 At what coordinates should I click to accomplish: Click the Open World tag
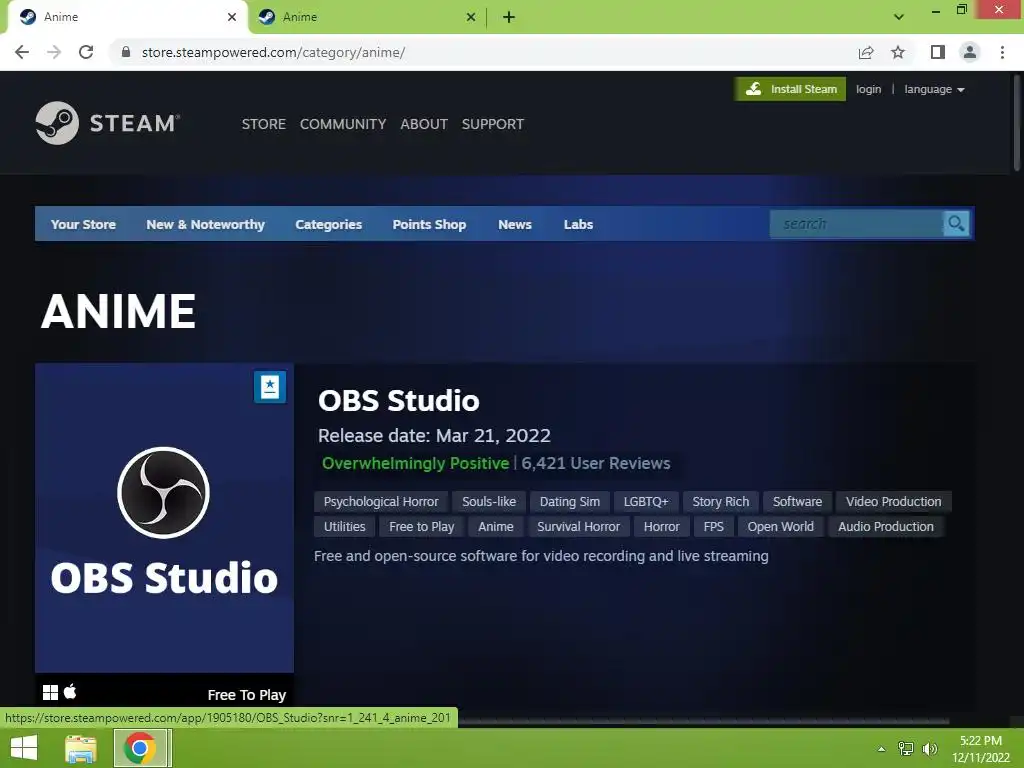(x=780, y=526)
